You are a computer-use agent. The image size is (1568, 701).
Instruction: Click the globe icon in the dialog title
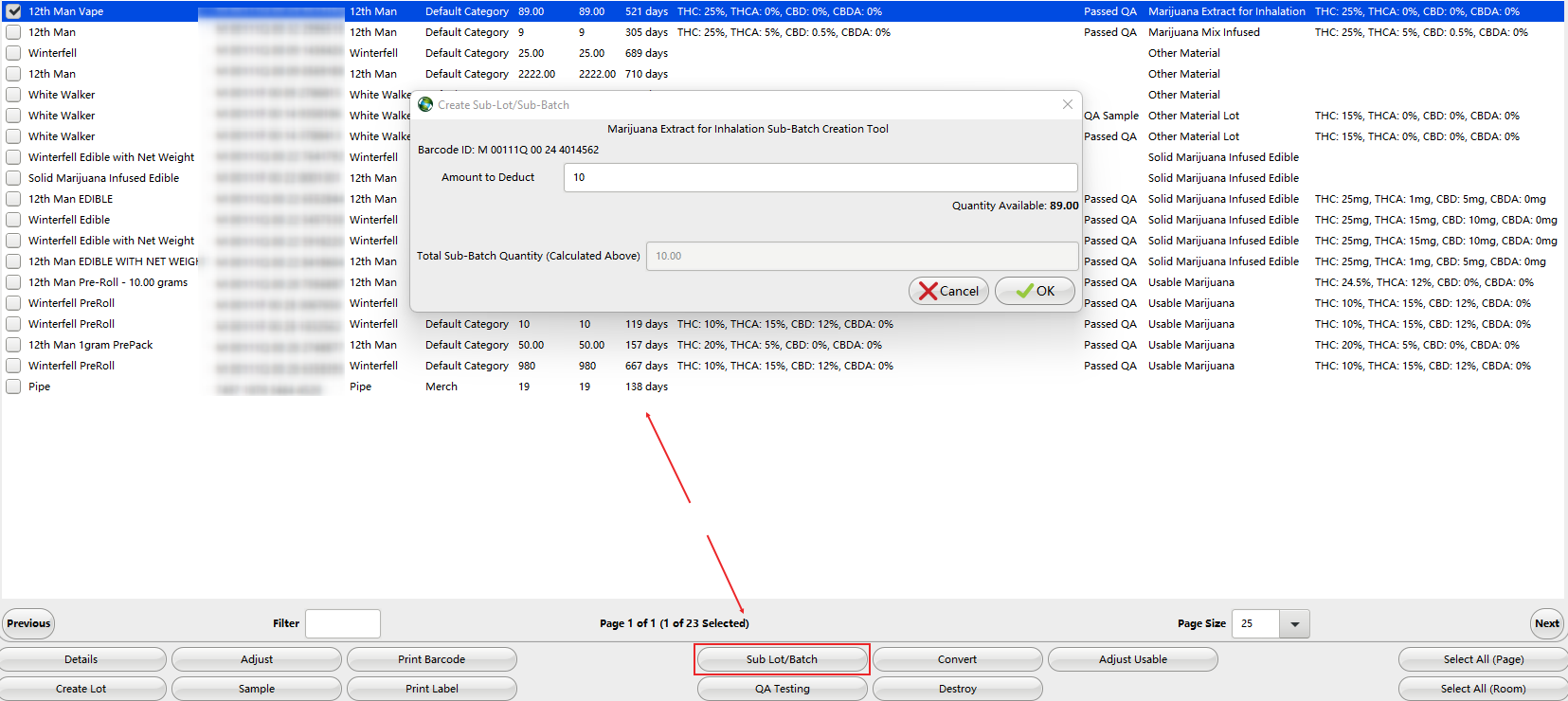click(x=425, y=104)
